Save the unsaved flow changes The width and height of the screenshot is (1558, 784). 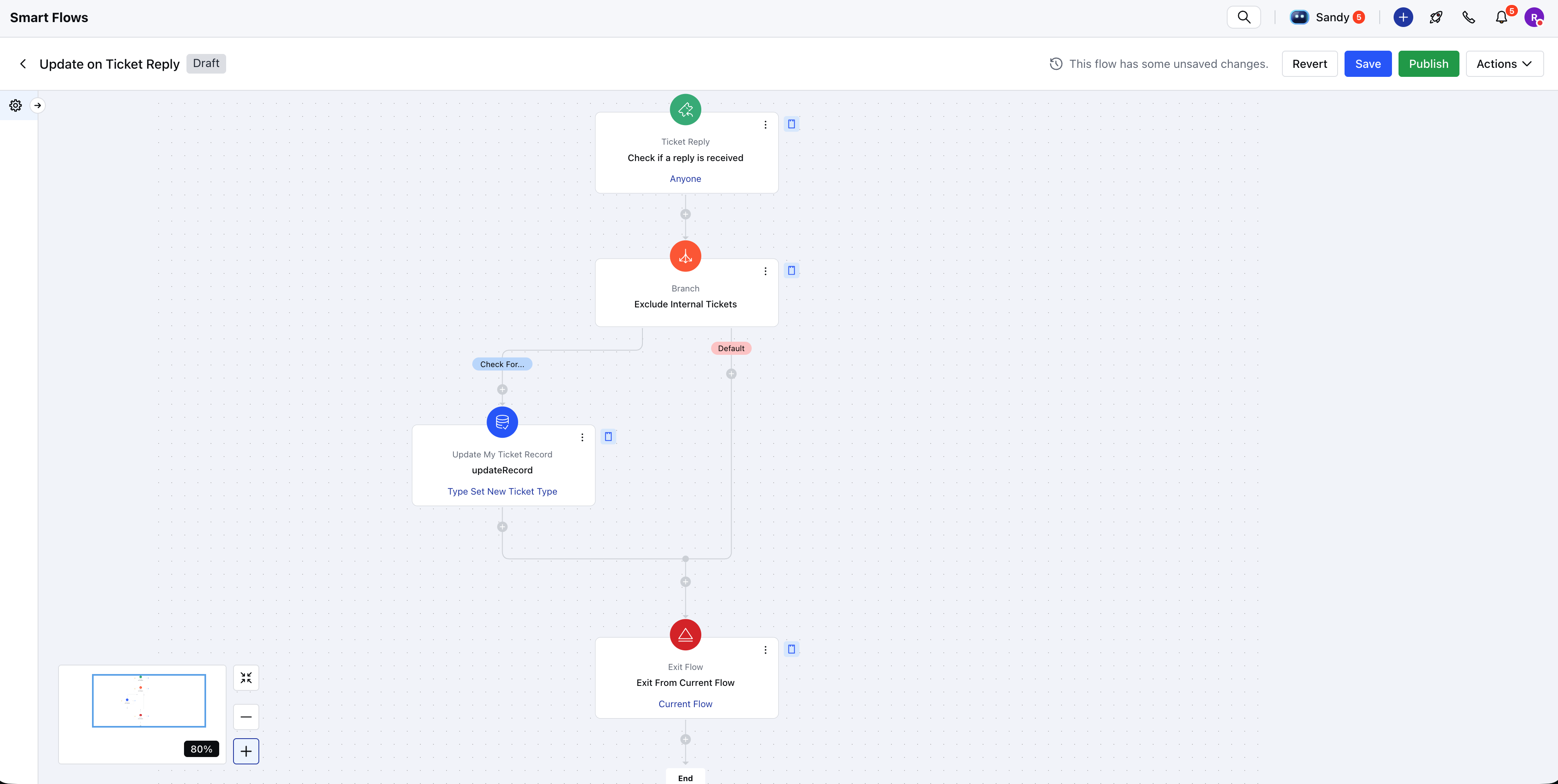[x=1367, y=64]
